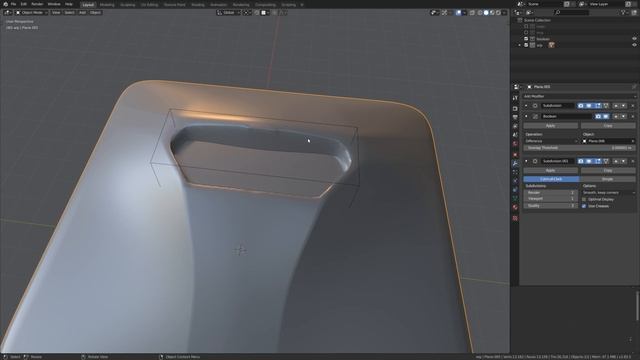This screenshot has height=360, width=640.
Task: Open the viewport Object menu
Action: pyautogui.click(x=96, y=13)
